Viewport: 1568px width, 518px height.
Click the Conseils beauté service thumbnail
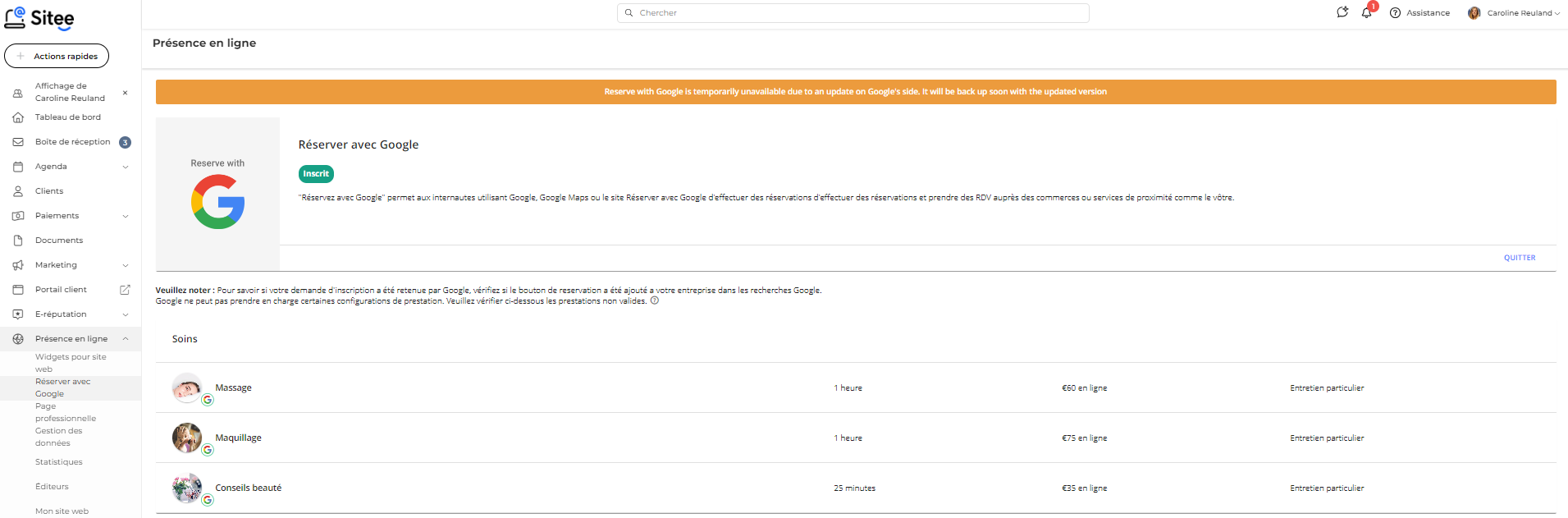pos(187,488)
